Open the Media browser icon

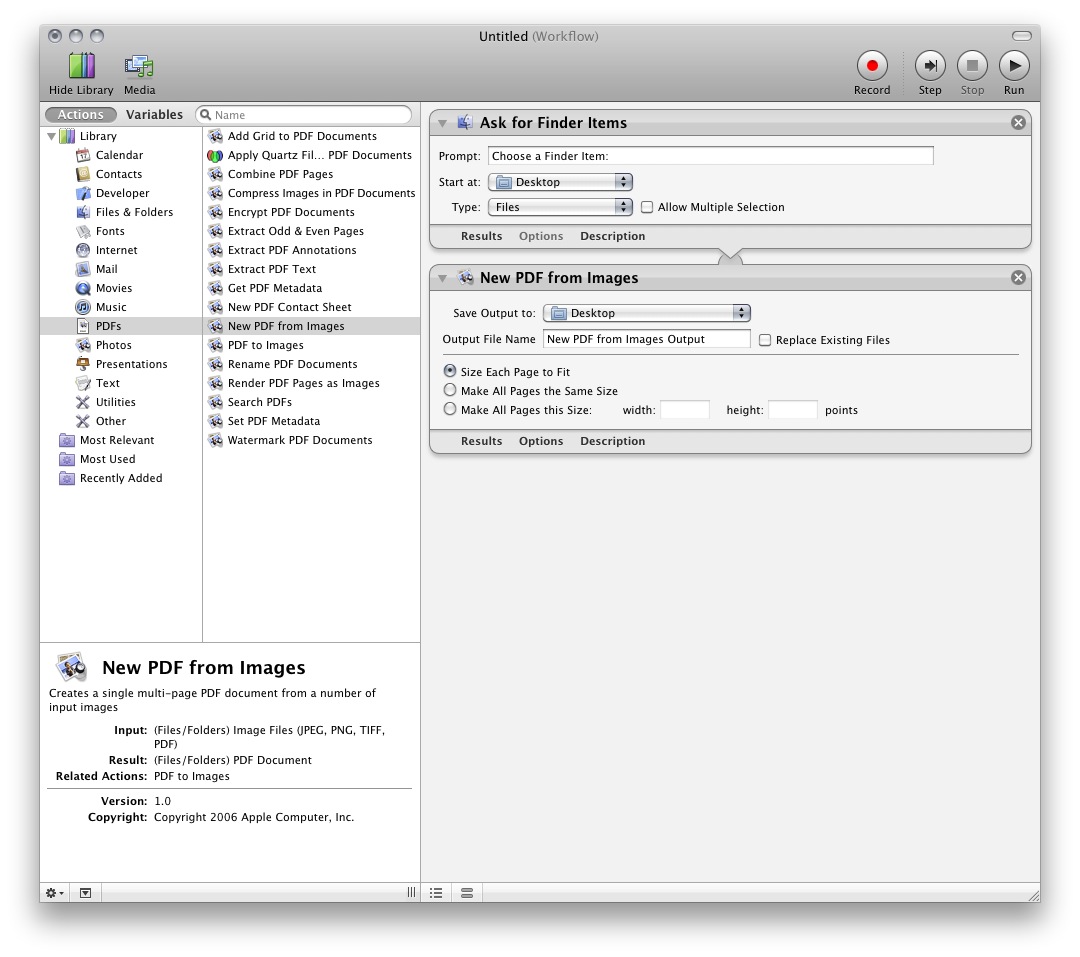tap(139, 67)
